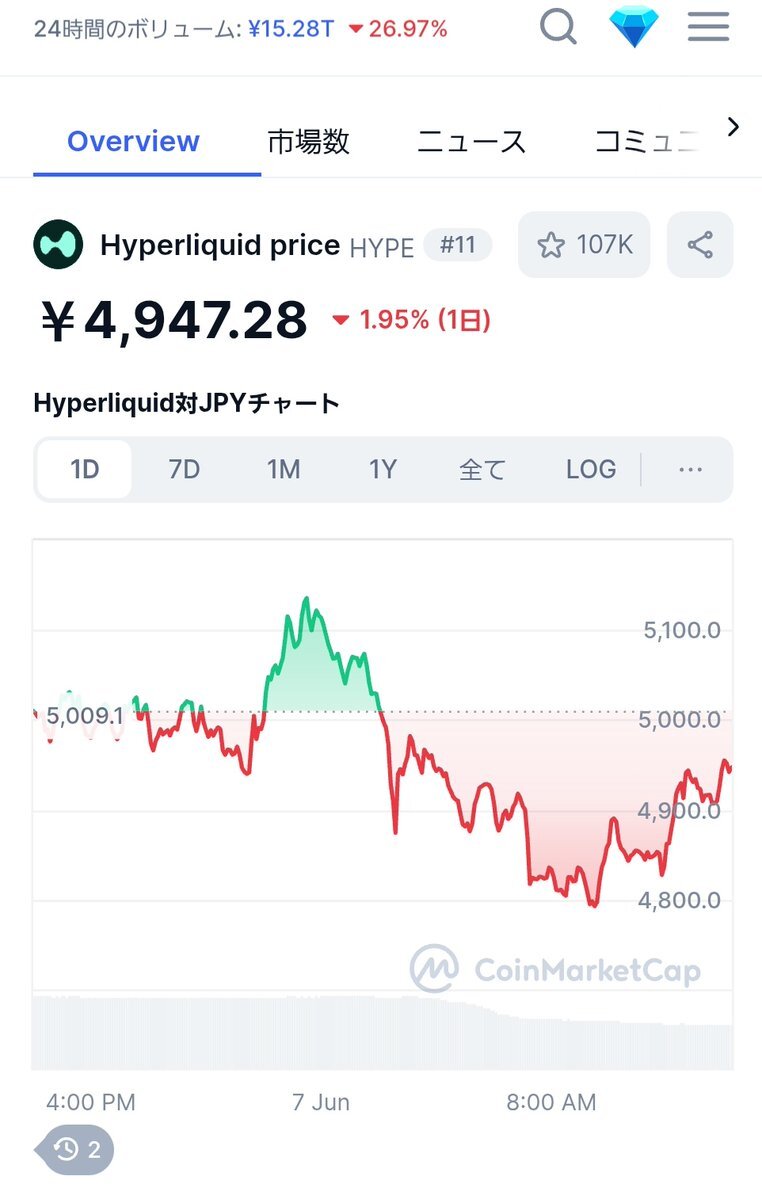Click the #11 rank badge
Image resolution: width=762 pixels, height=1199 pixels.
click(x=458, y=245)
